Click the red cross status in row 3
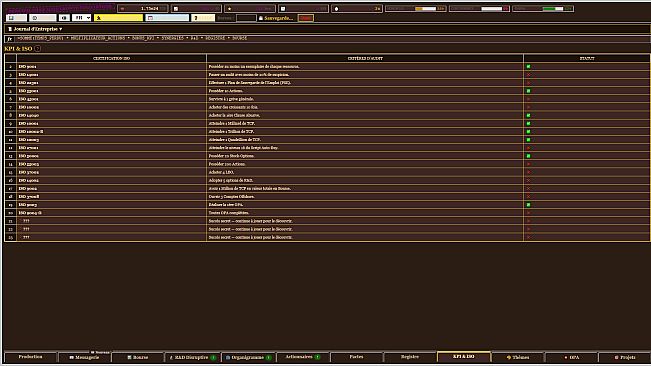The image size is (651, 366). [529, 75]
